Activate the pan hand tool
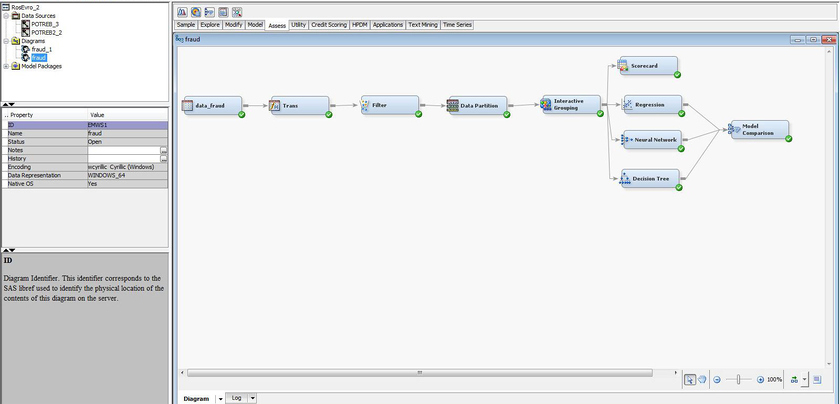840x404 pixels. [703, 380]
